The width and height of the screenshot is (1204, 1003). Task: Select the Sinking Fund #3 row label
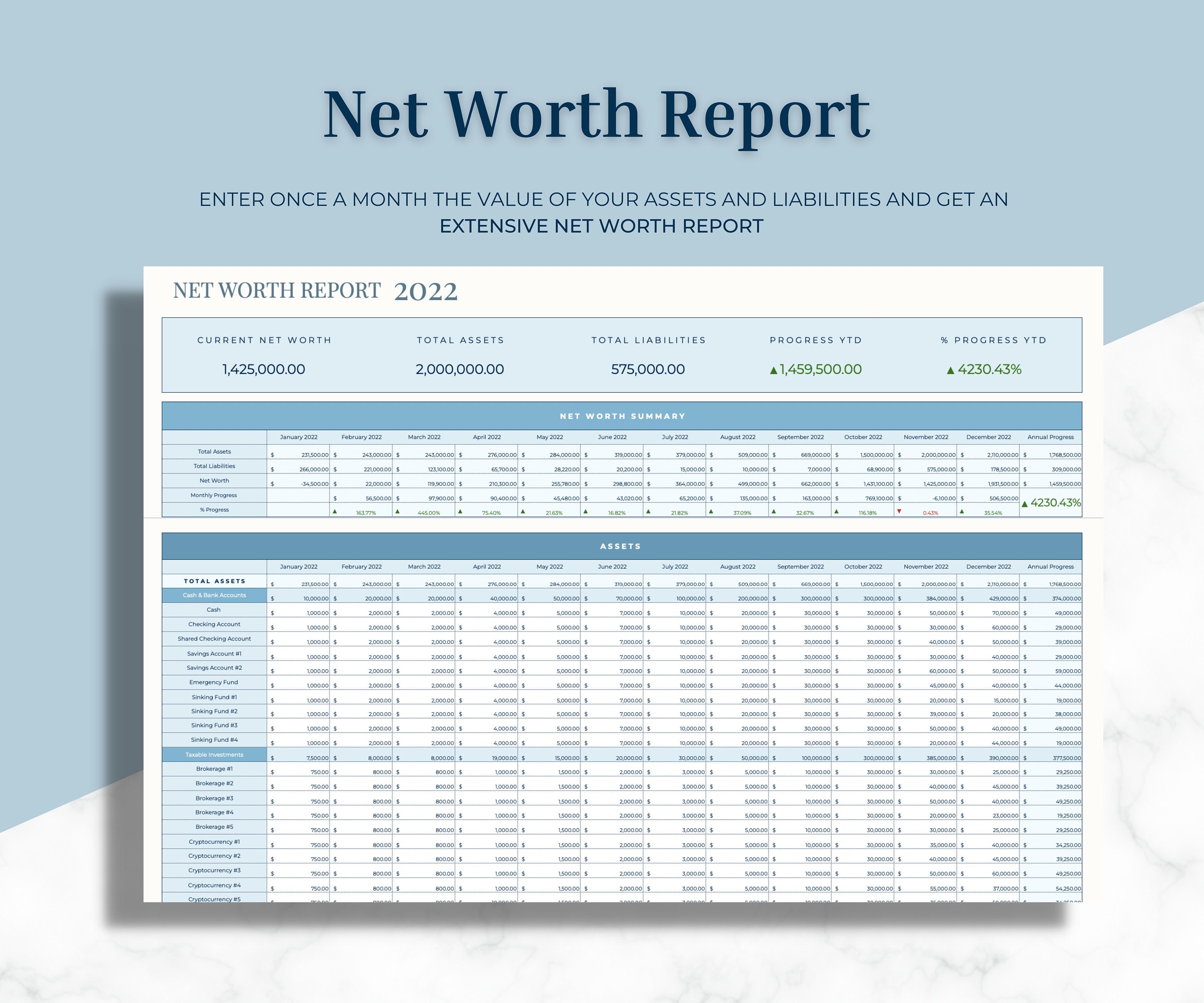214,725
